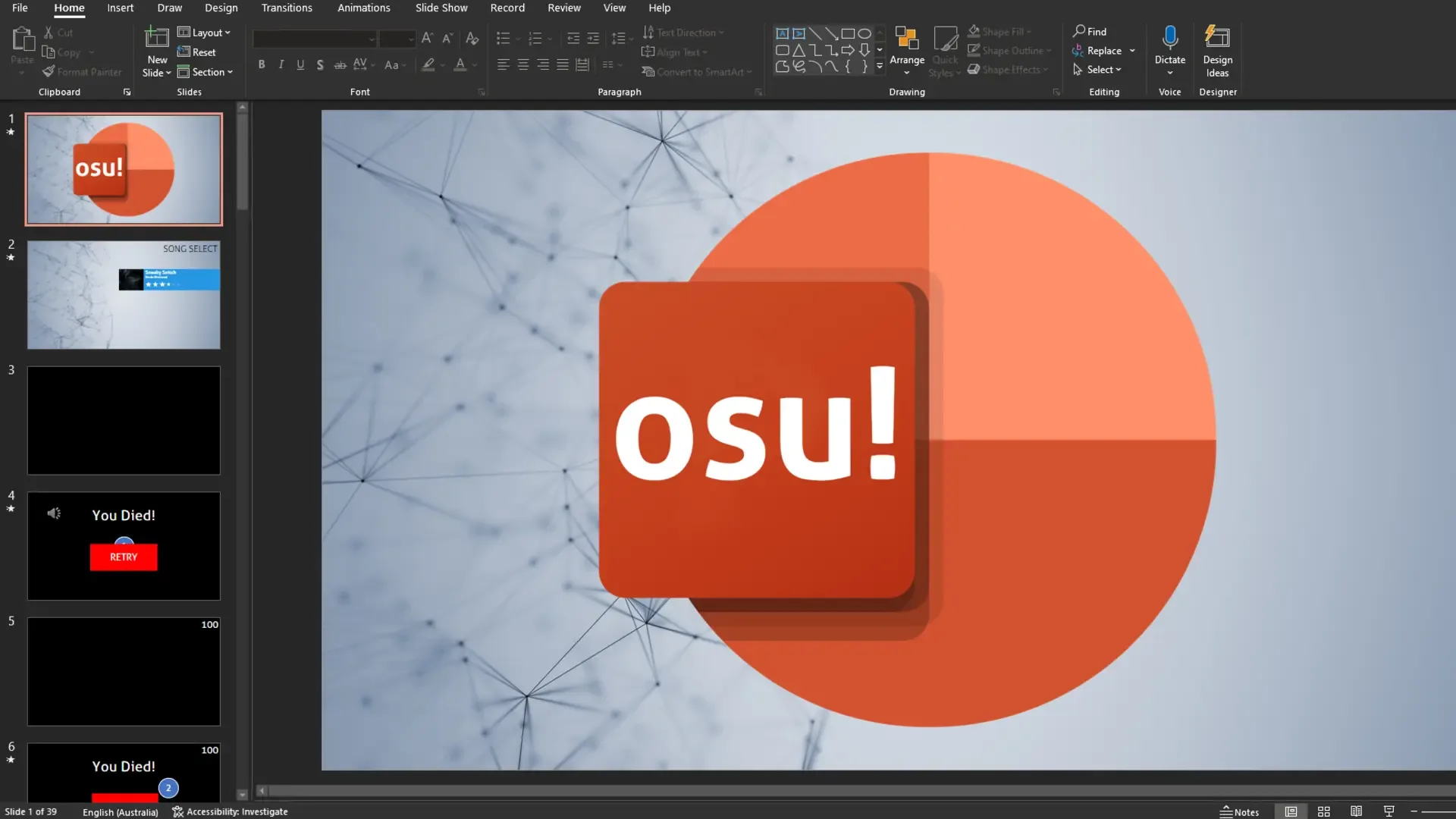Screen dimensions: 1456x819
Task: Open Character Spacing options
Action: (363, 64)
